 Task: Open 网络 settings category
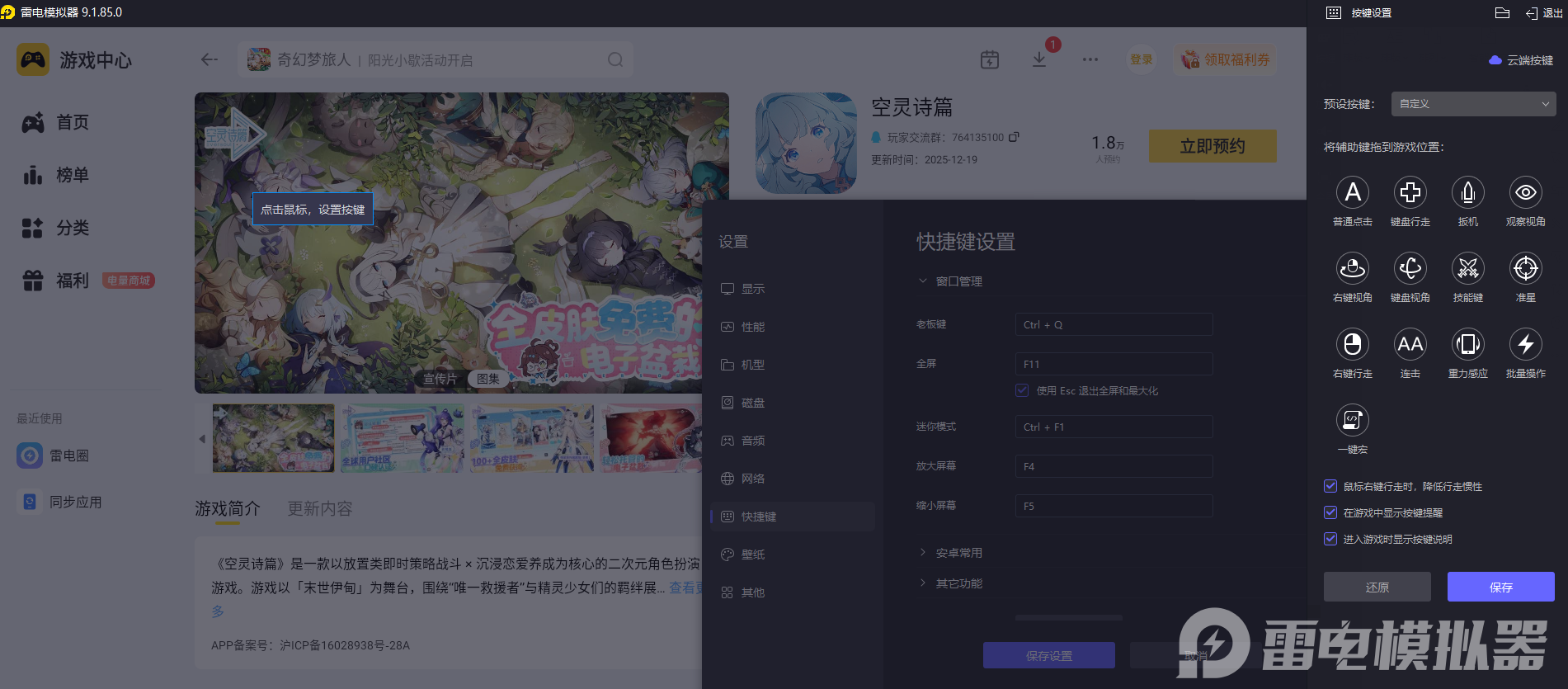coord(793,479)
